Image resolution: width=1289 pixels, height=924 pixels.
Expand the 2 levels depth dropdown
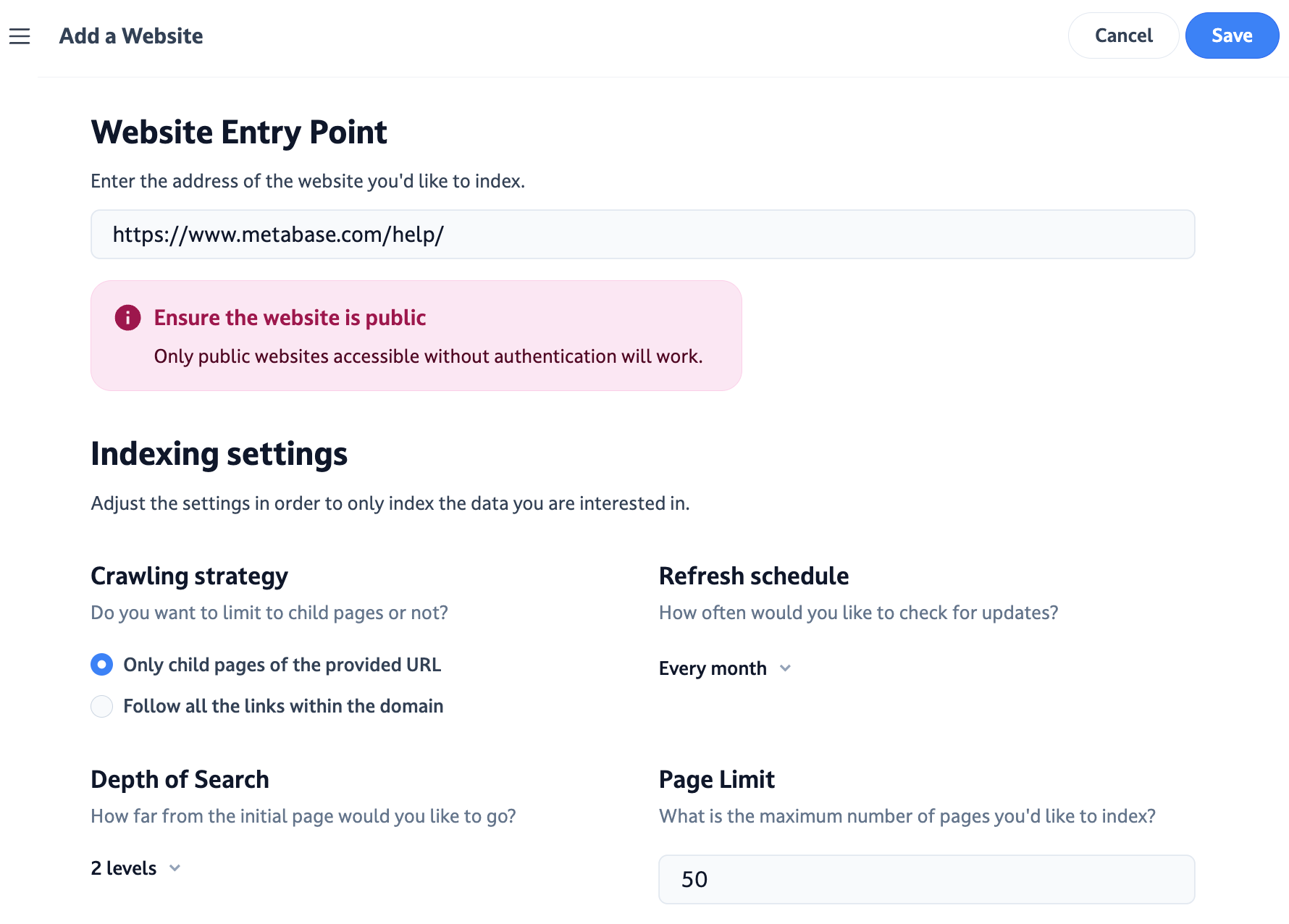tap(124, 868)
